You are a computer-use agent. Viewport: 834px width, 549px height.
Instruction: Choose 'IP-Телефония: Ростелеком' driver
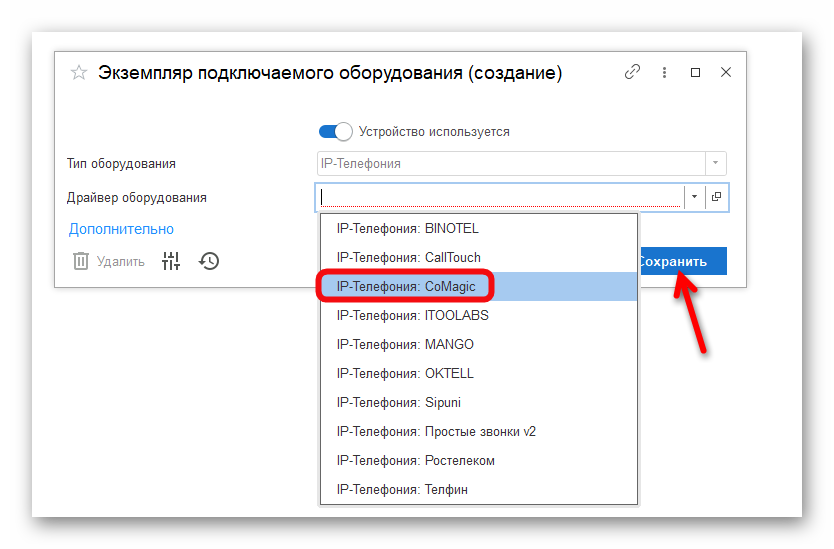coord(479,461)
